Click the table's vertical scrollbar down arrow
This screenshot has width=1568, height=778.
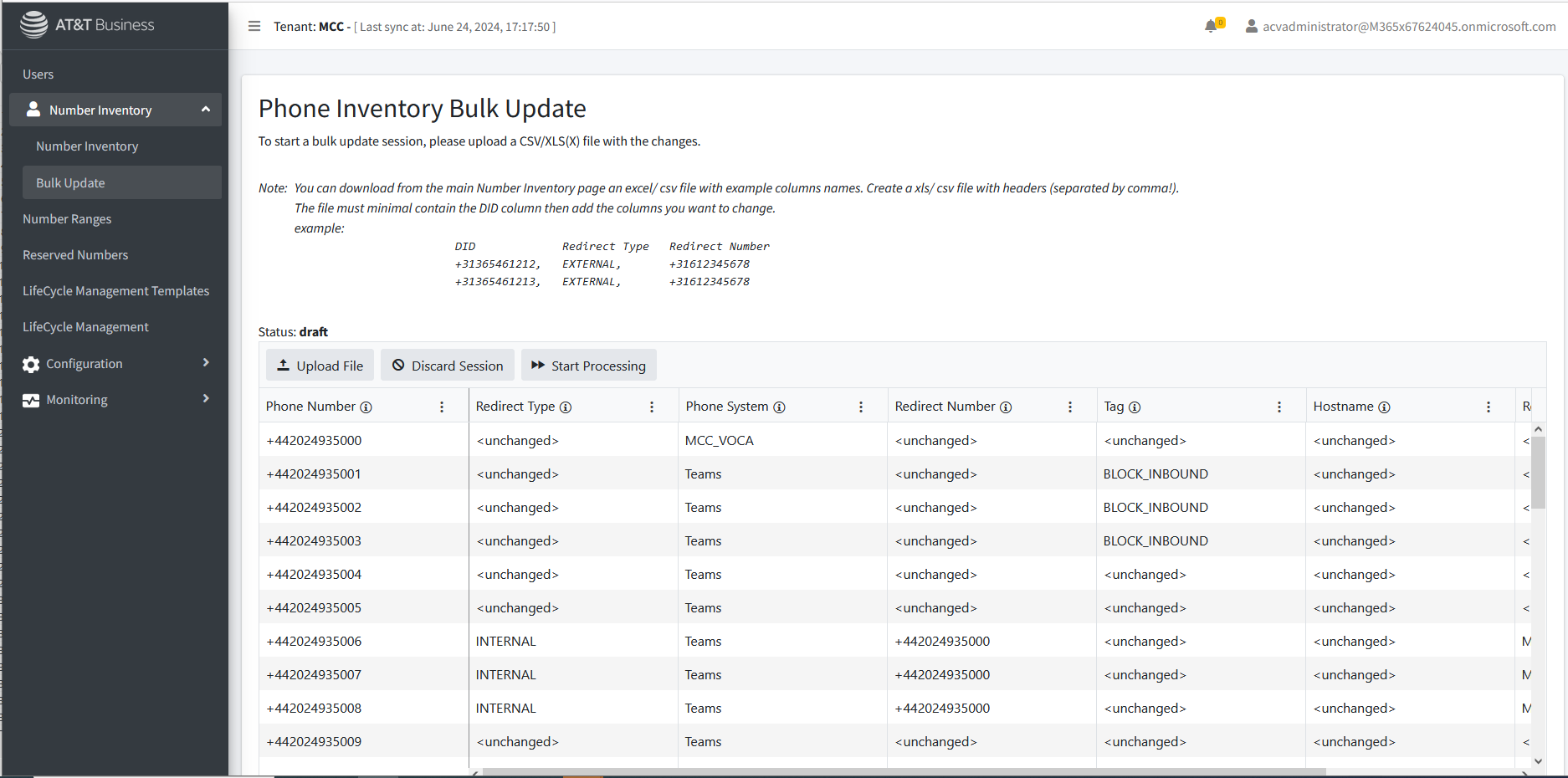coord(1538,761)
